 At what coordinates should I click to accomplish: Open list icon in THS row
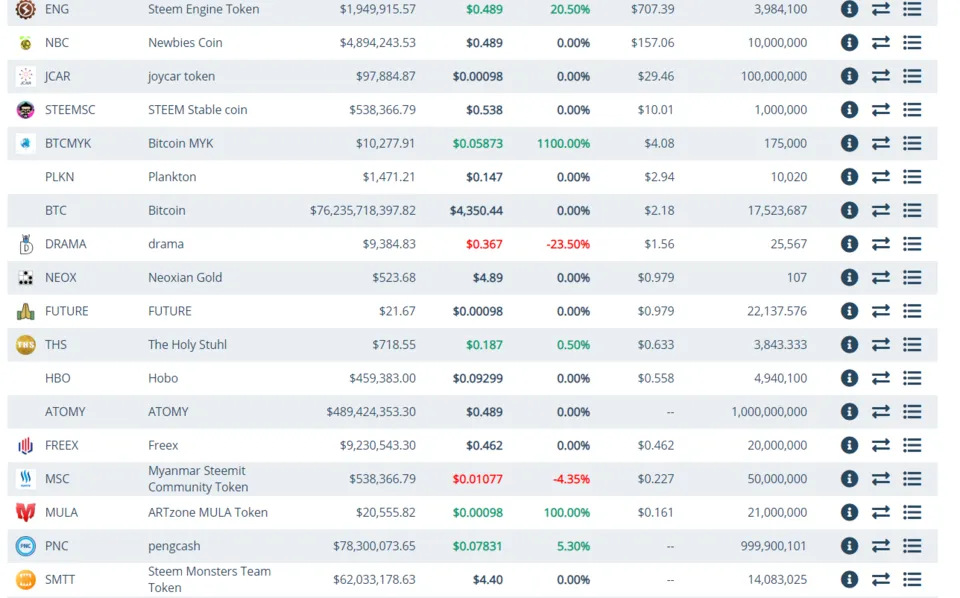point(912,345)
